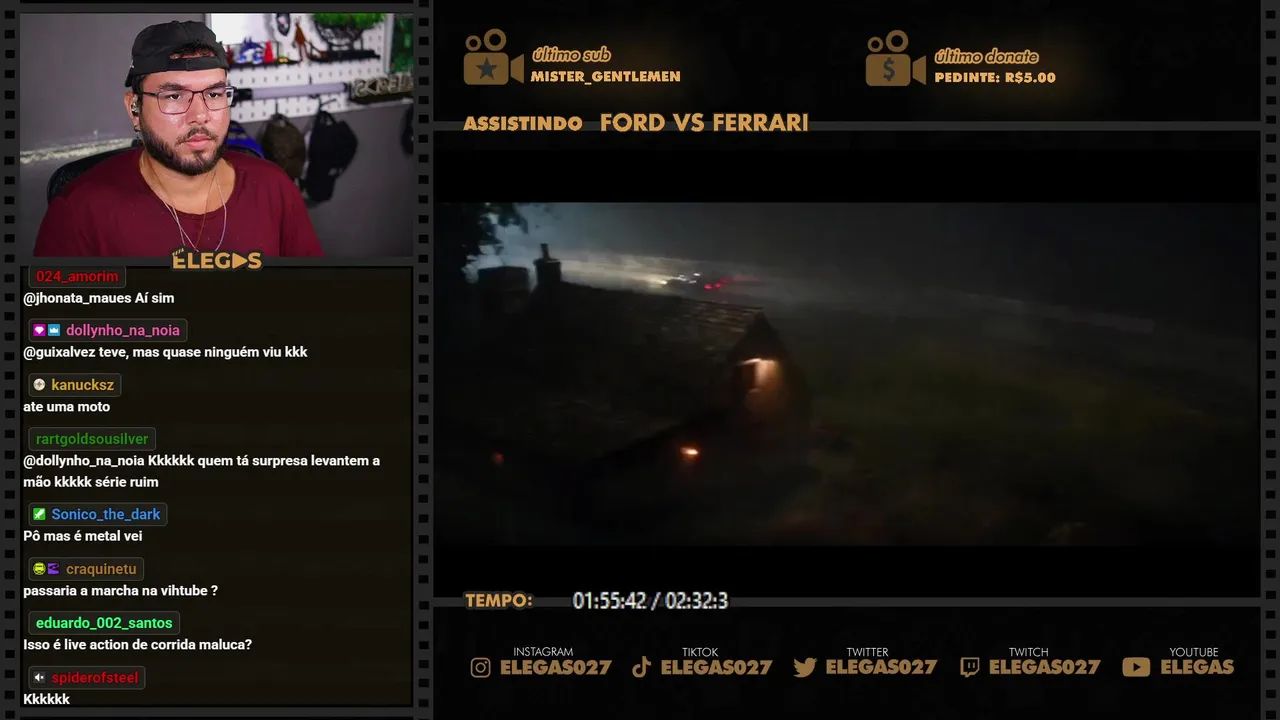Click the TikTok logo icon
The image size is (1280, 720).
point(642,668)
